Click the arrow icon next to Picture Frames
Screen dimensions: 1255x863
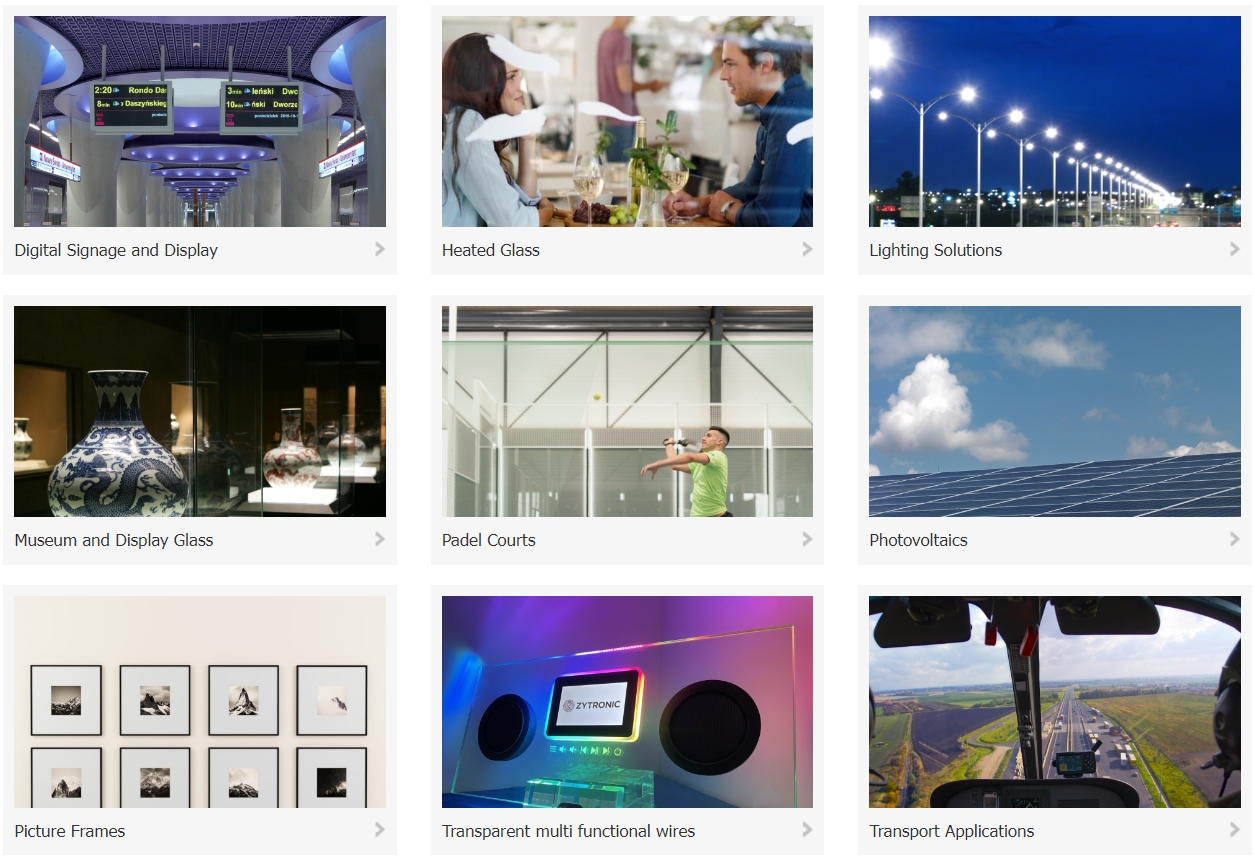(x=380, y=829)
